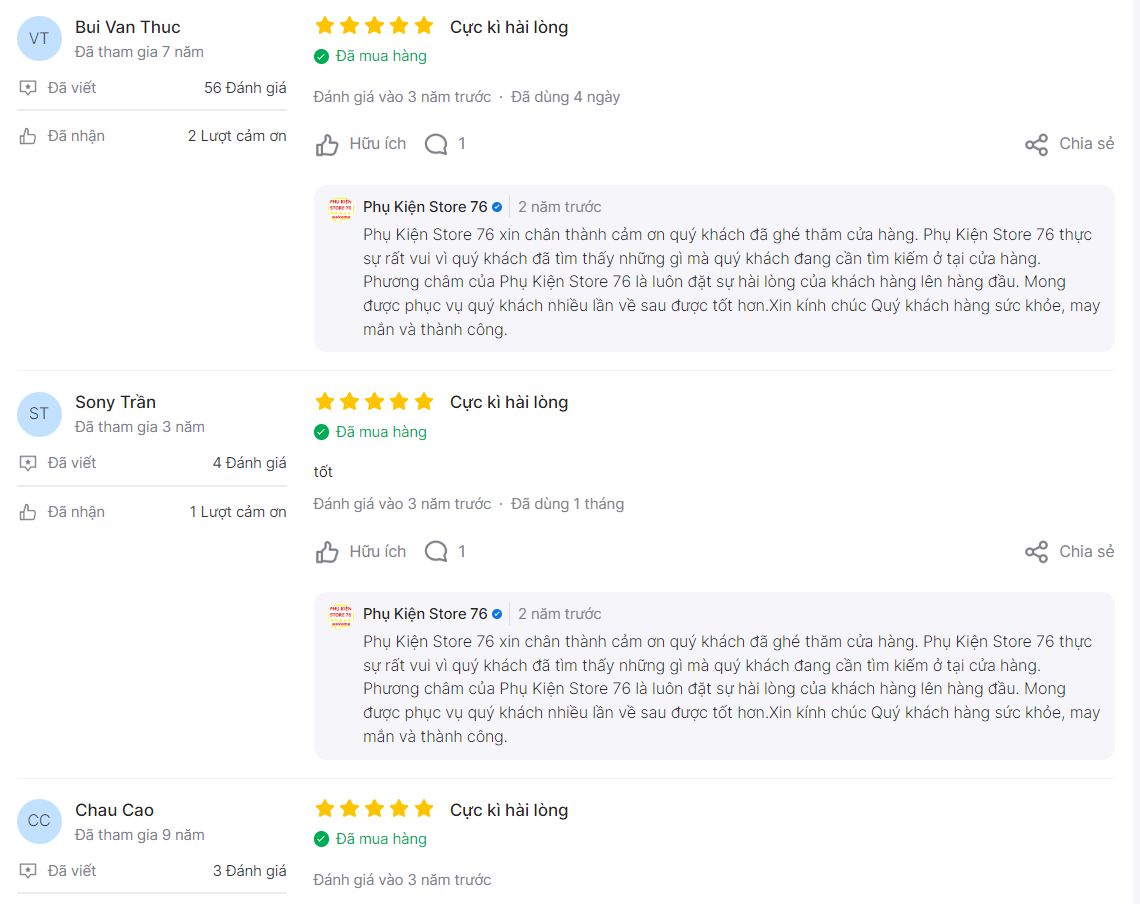Click the CC avatar of Chau Cao
1140x904 pixels.
pyautogui.click(x=39, y=821)
